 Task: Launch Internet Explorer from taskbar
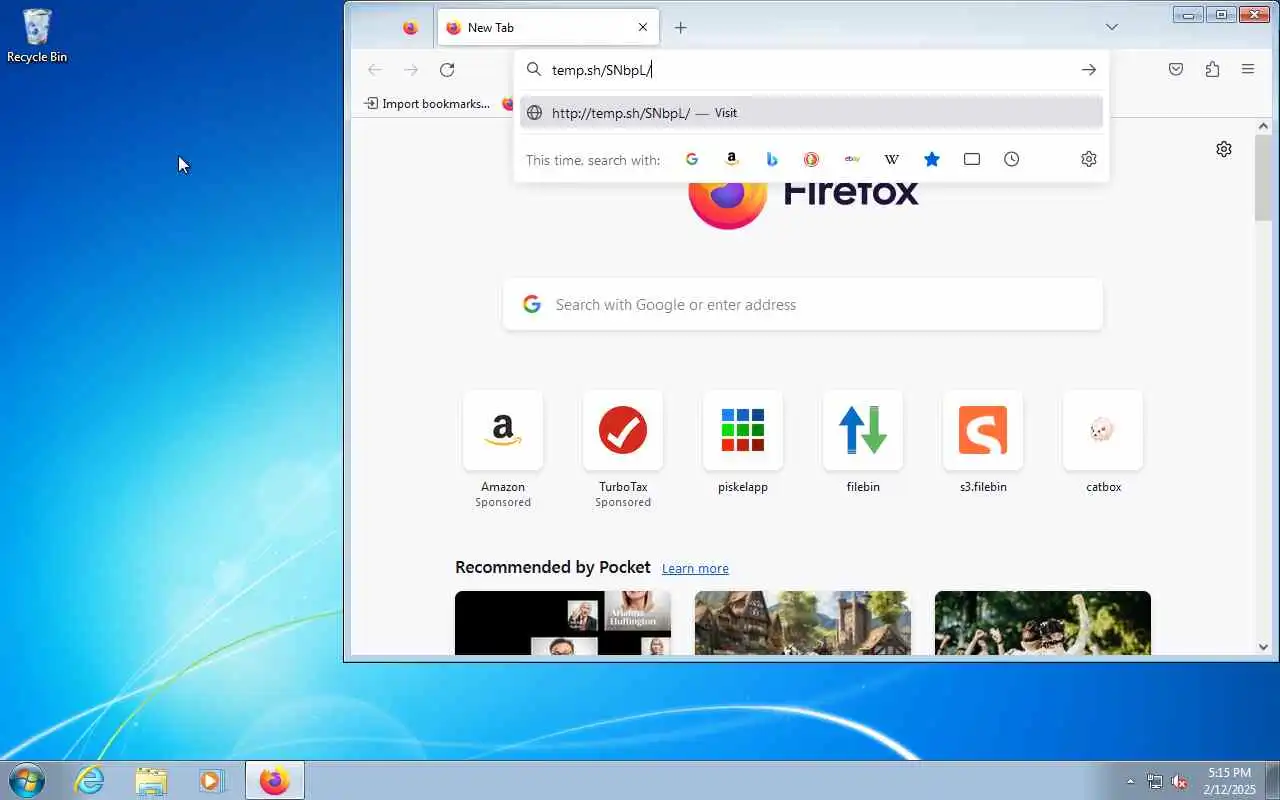tap(90, 780)
